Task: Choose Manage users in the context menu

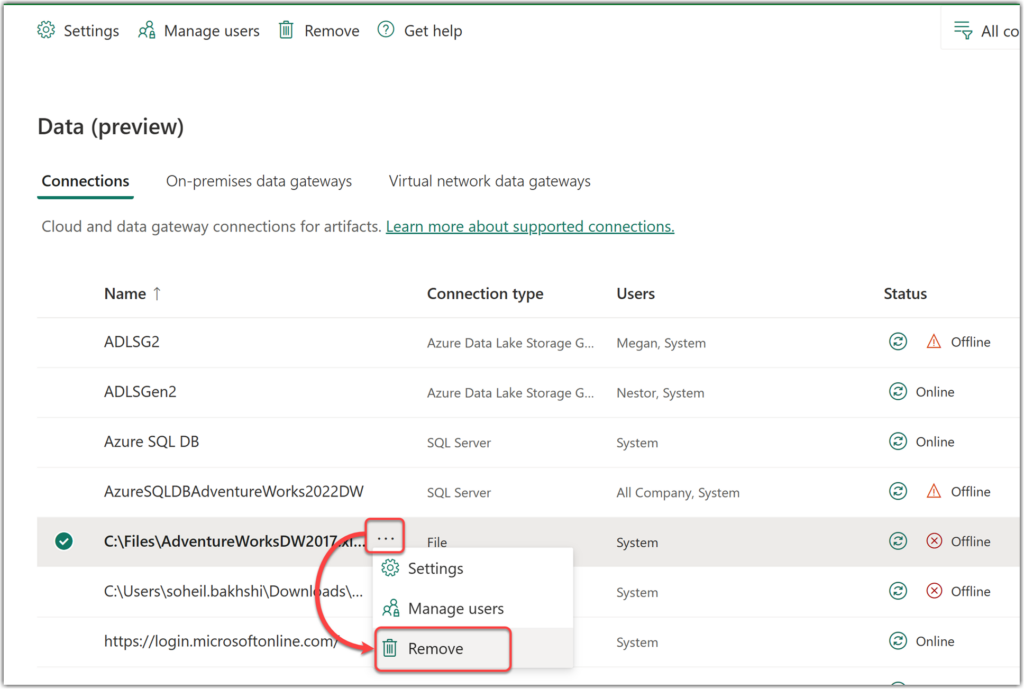Action: click(x=473, y=609)
